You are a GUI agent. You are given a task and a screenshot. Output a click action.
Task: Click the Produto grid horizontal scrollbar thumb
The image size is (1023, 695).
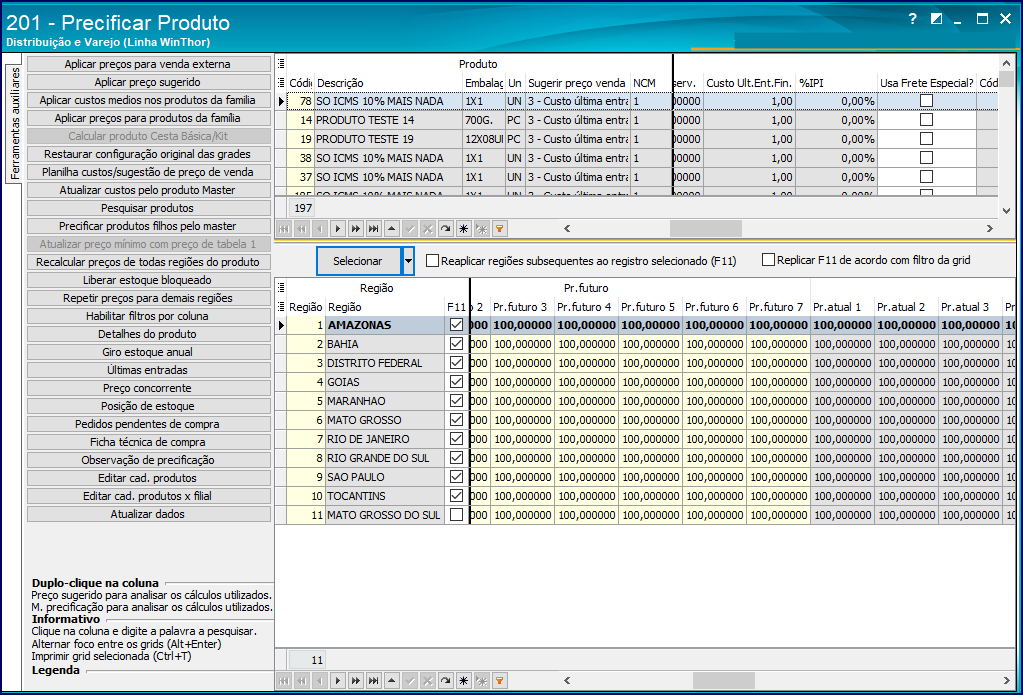tap(706, 228)
